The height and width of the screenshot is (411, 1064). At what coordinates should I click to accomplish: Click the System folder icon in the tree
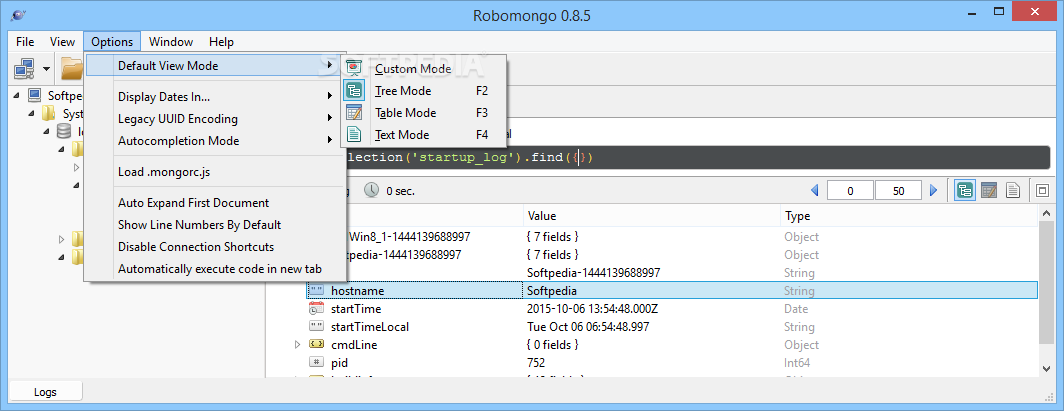tap(48, 113)
